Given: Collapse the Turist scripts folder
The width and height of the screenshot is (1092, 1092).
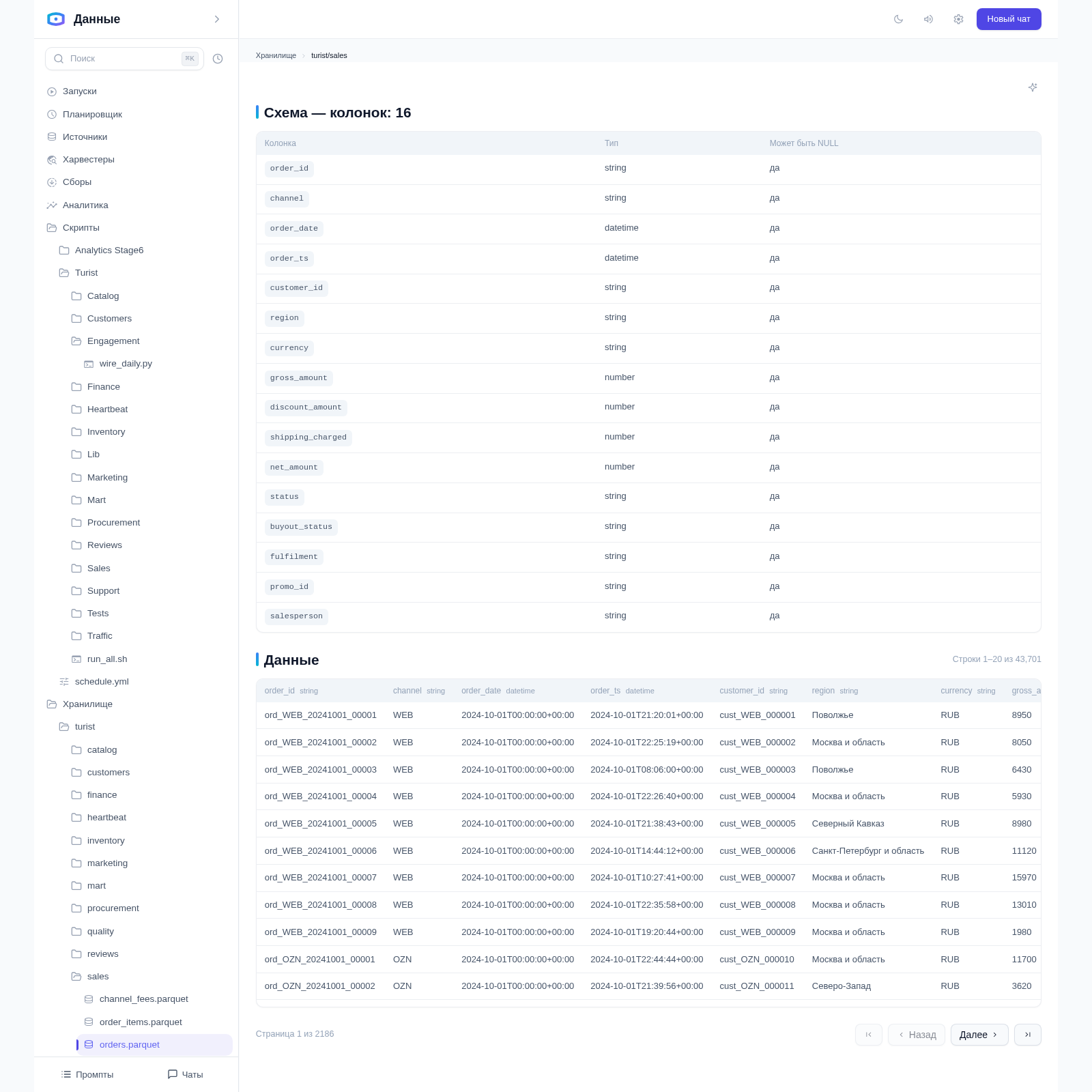Looking at the screenshot, I should click(x=64, y=273).
